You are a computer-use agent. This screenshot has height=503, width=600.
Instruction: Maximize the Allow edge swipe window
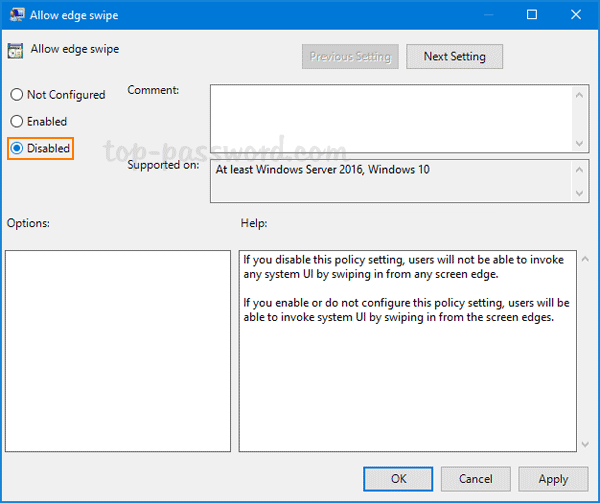point(532,15)
